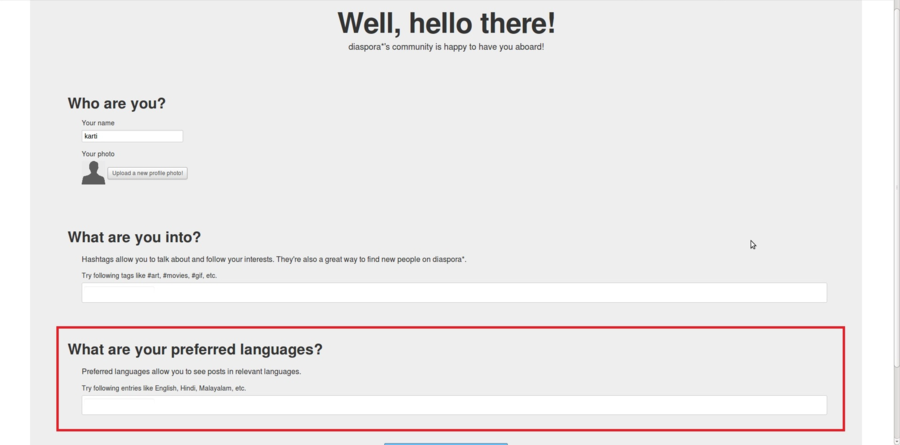This screenshot has height=445, width=900.
Task: Click the Your photo label
Action: 98,154
